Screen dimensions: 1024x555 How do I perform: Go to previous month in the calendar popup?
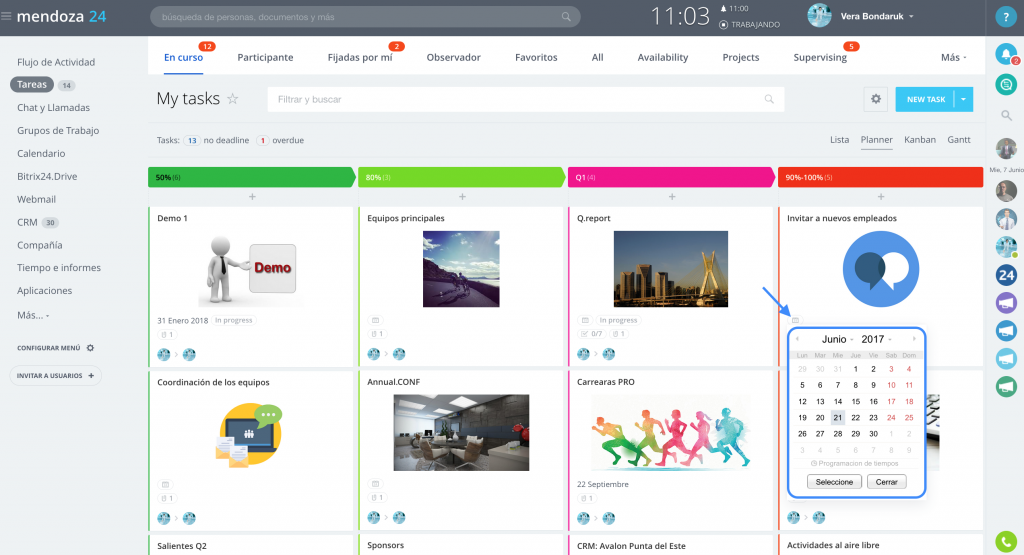click(797, 339)
